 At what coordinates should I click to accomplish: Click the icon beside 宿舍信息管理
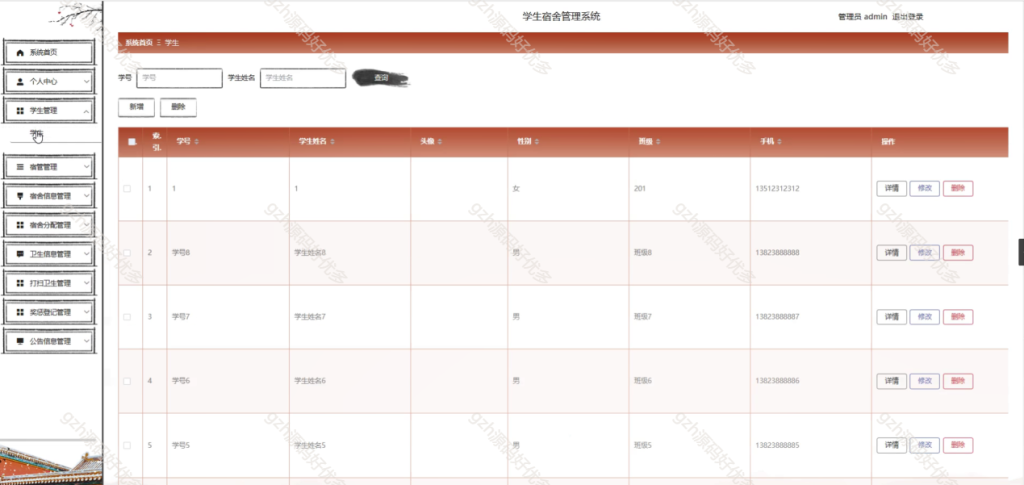(x=20, y=196)
